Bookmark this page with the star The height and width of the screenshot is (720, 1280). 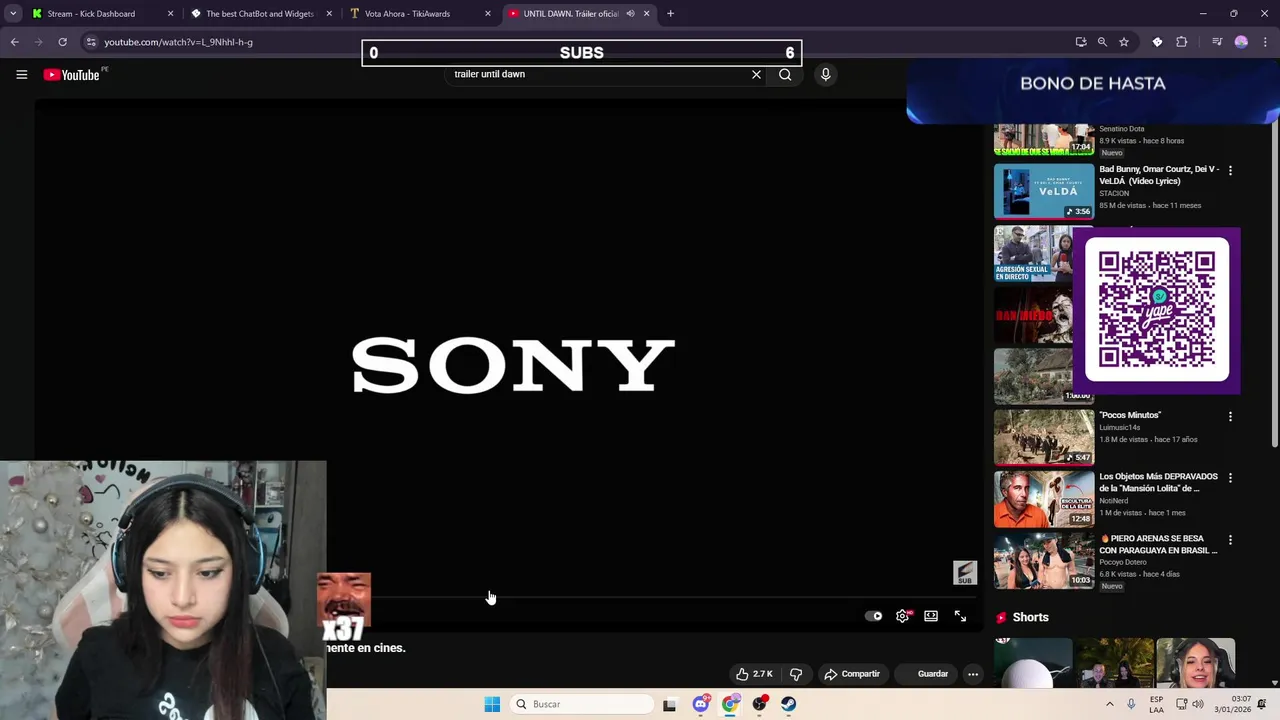pos(1124,42)
